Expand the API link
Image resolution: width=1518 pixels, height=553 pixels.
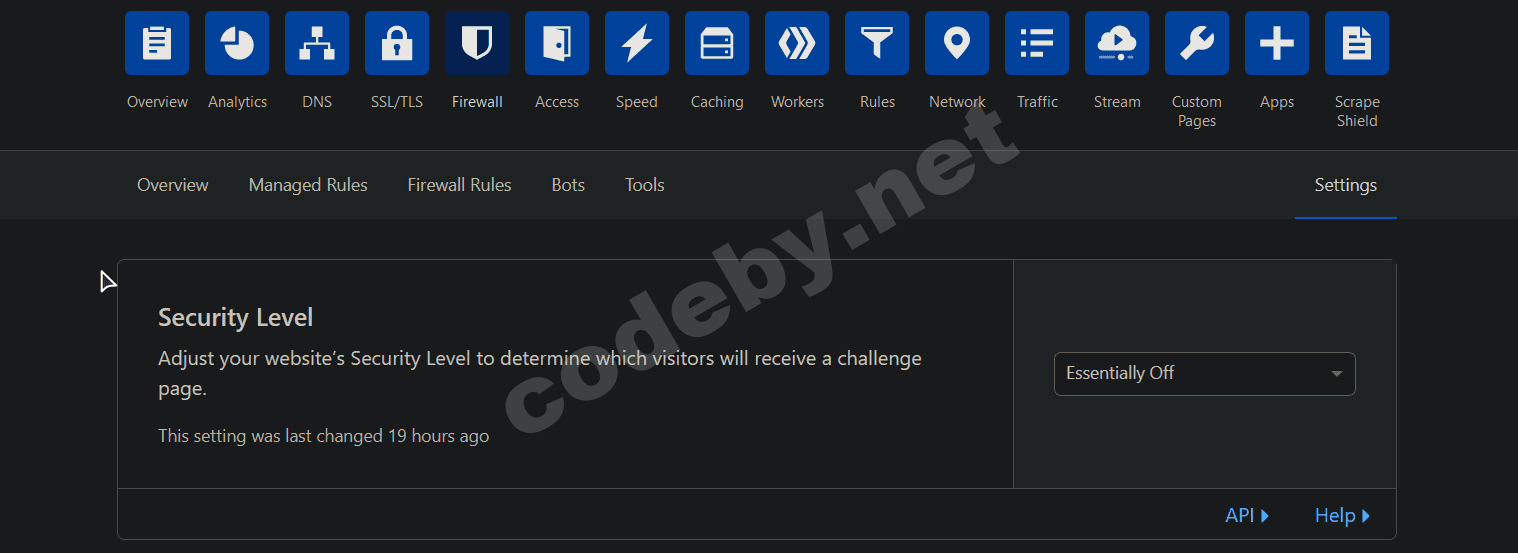coord(1247,516)
